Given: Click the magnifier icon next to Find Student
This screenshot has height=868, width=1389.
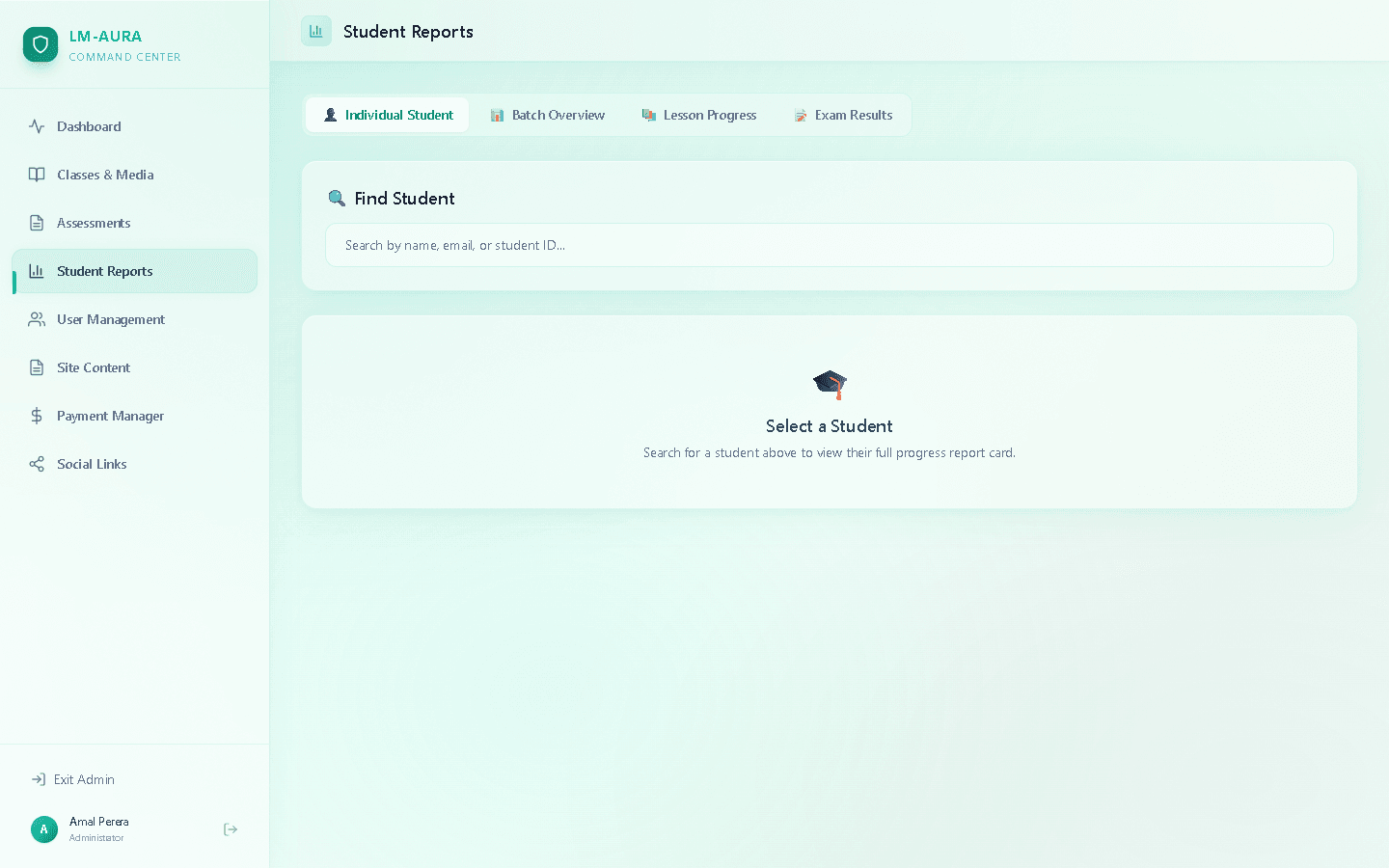Looking at the screenshot, I should pos(337,198).
